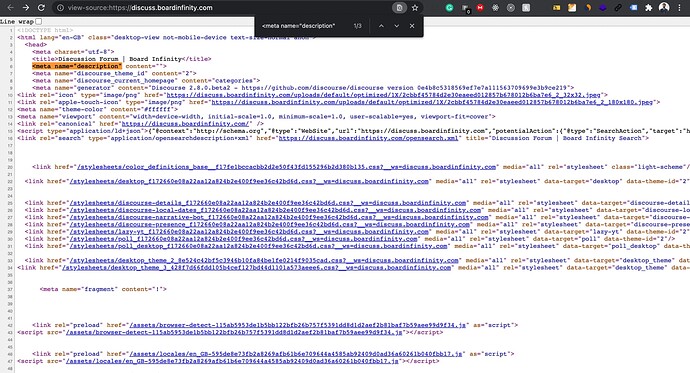Jump to next find match
The width and height of the screenshot is (690, 373).
pyautogui.click(x=396, y=26)
